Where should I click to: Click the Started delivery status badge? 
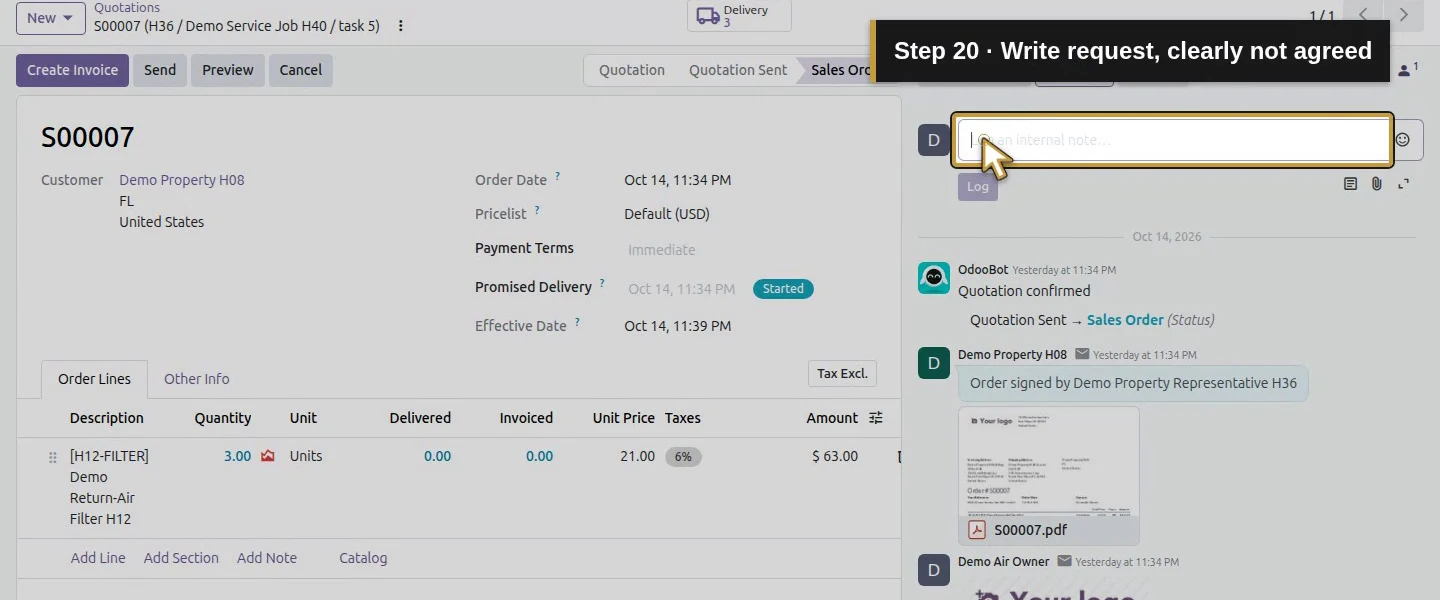(783, 289)
